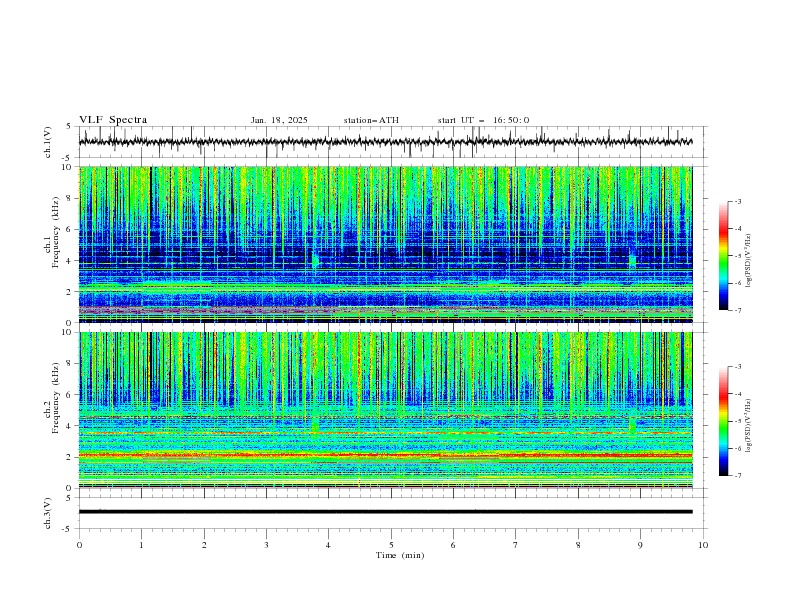Click the red 2 kHz band in ch.2 spectrogram
Image resolution: width=792 pixels, height=612 pixels.
tap(385, 456)
